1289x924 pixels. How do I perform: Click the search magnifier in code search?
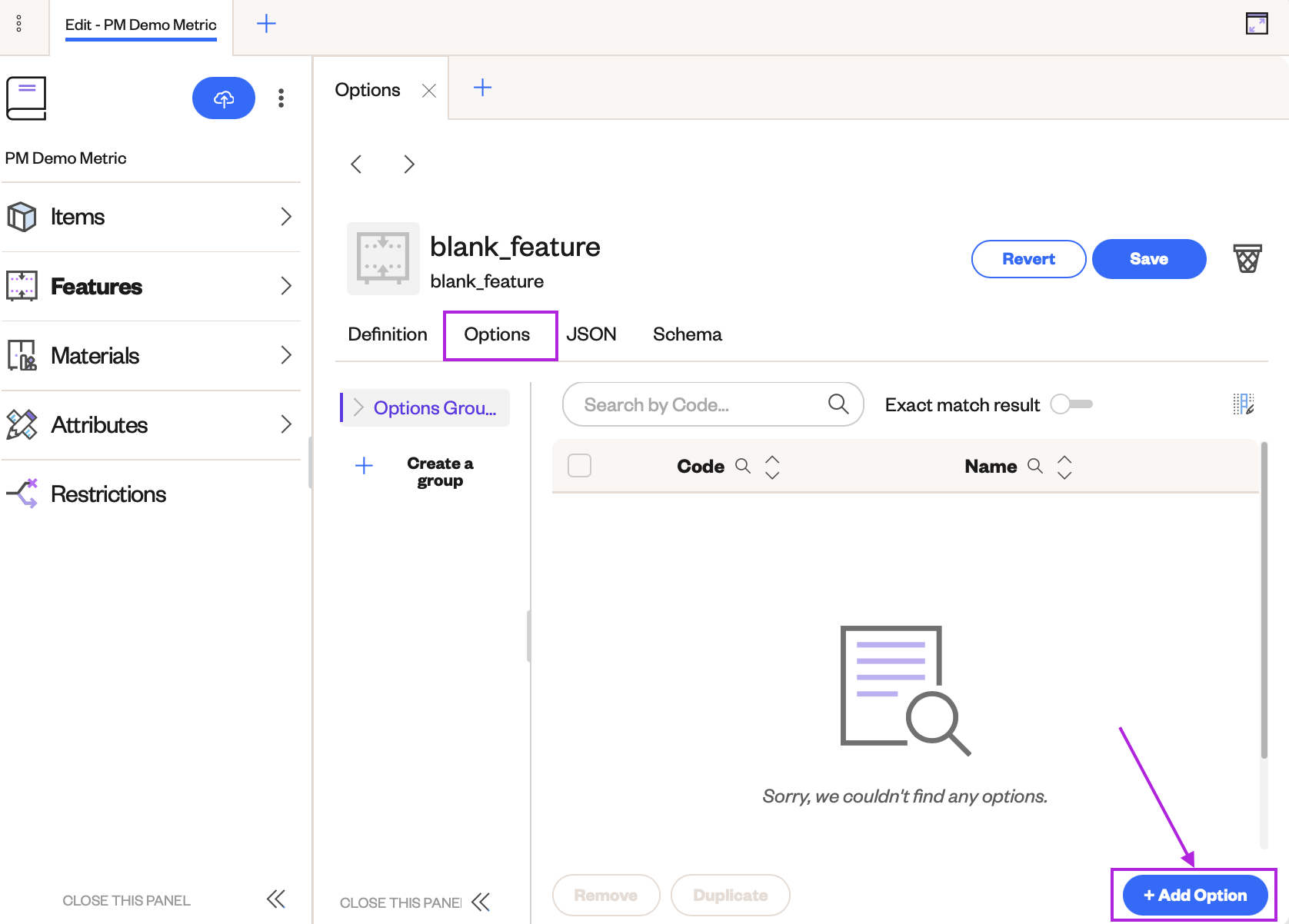click(838, 404)
